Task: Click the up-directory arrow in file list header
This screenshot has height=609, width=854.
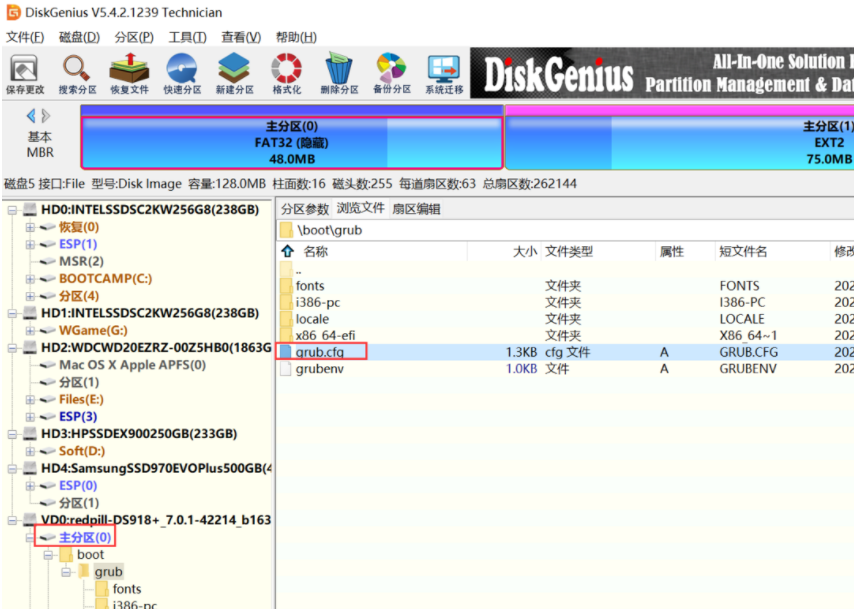Action: pos(288,251)
